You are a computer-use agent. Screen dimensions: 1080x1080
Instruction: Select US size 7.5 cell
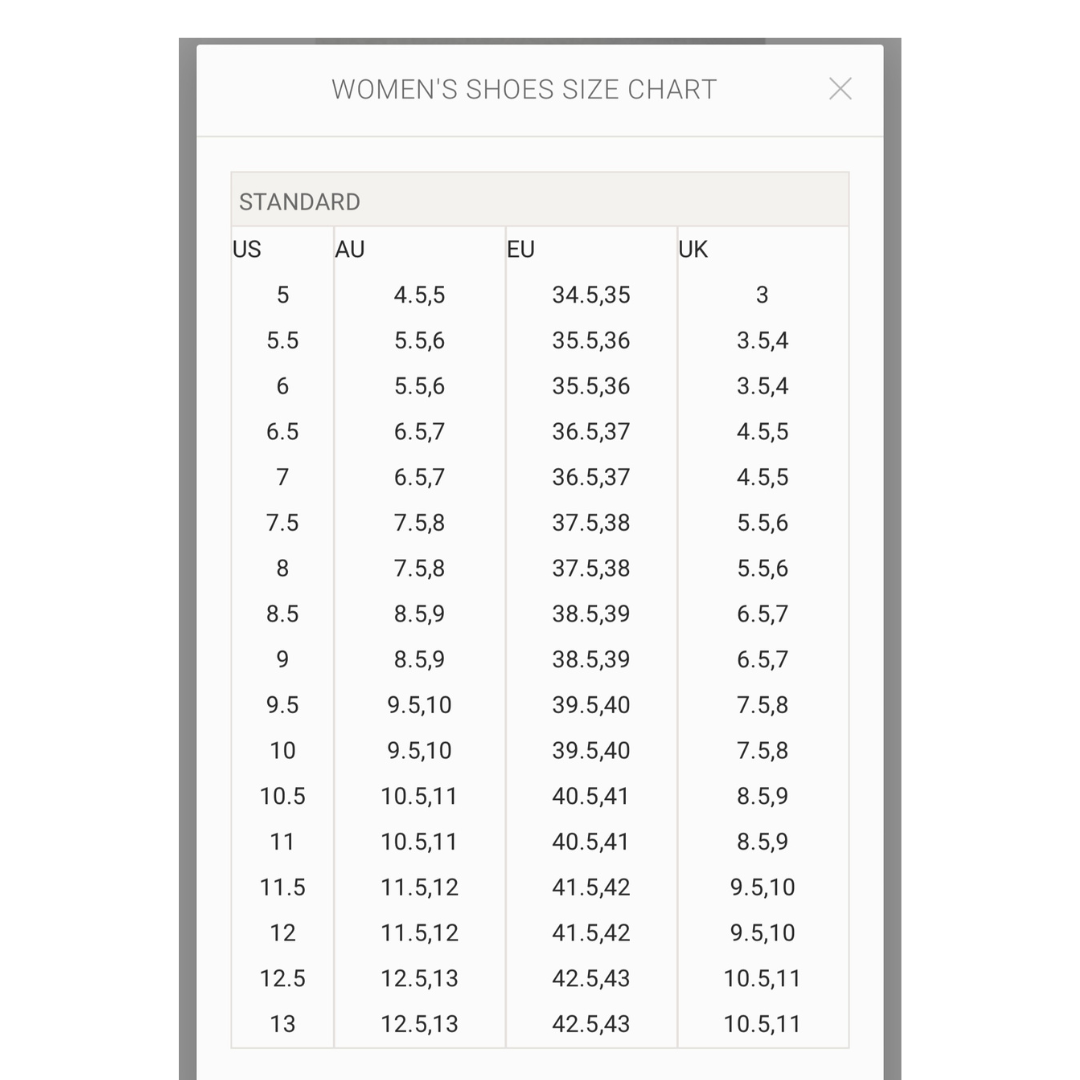pyautogui.click(x=283, y=523)
